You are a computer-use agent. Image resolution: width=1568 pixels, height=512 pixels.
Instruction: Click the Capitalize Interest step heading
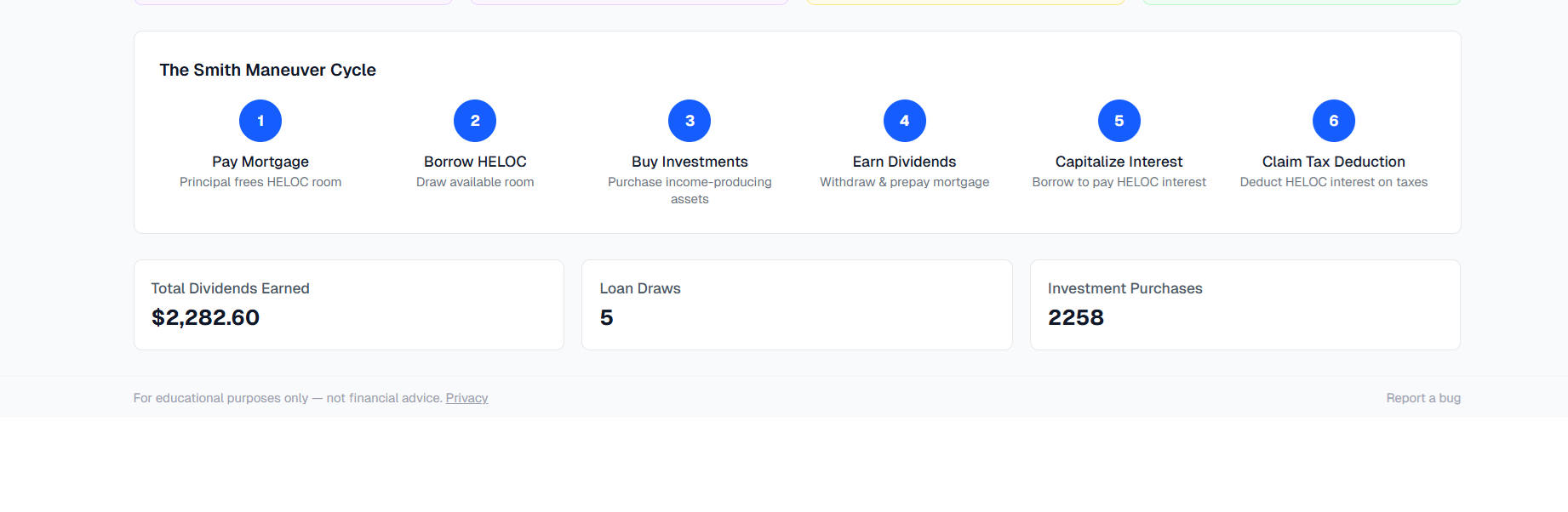pyautogui.click(x=1119, y=162)
